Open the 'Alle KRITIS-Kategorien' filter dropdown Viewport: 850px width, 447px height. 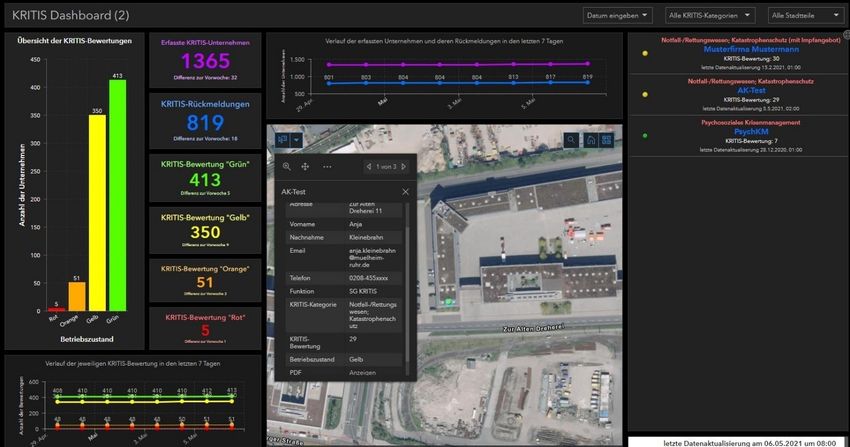(710, 16)
